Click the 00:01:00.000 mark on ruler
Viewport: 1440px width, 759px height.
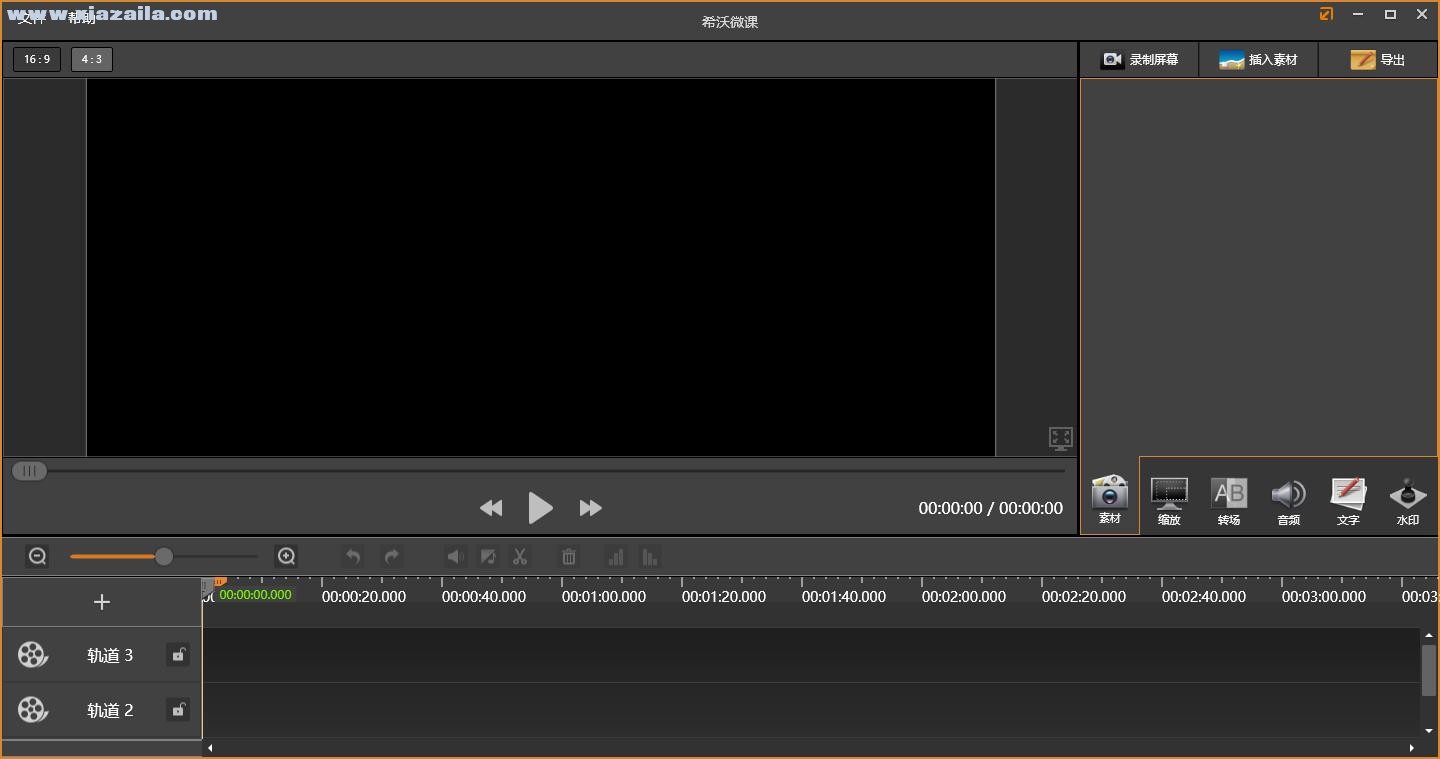[604, 597]
